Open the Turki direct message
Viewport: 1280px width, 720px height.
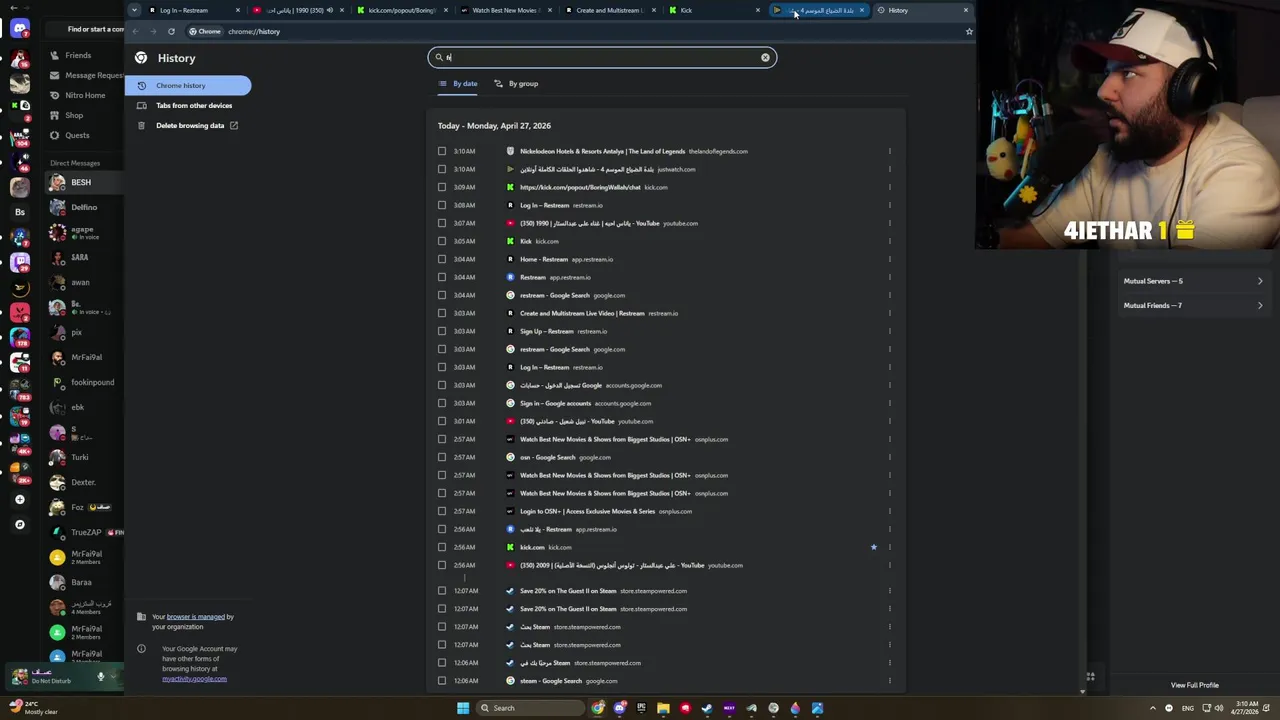click(x=84, y=457)
